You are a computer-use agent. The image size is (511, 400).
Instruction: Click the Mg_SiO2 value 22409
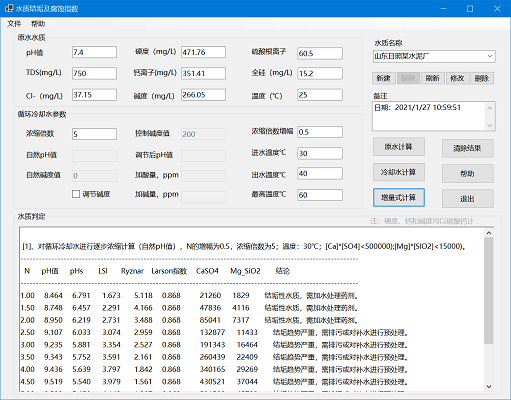pos(247,357)
